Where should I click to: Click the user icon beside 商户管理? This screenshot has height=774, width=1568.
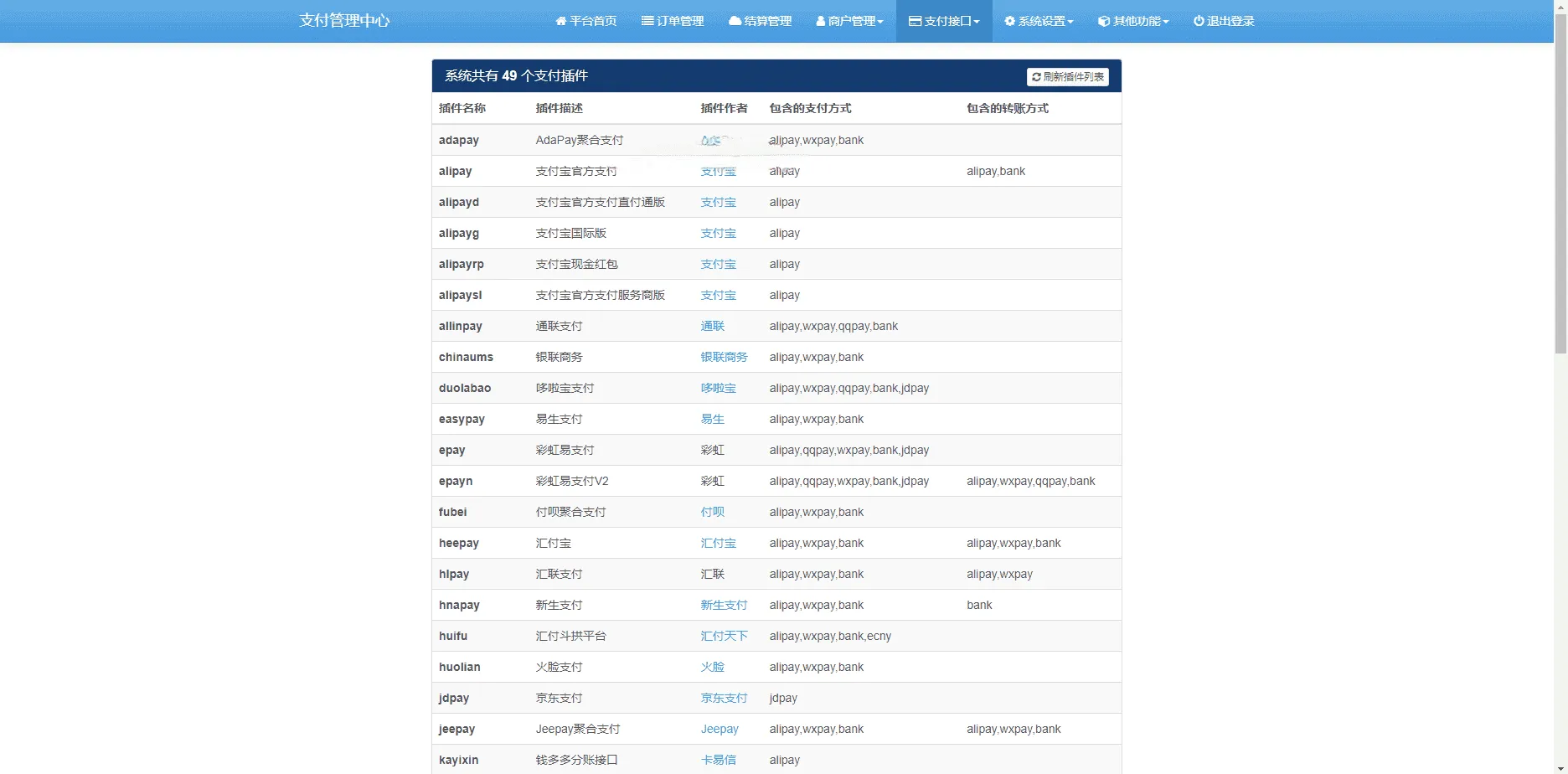(821, 21)
